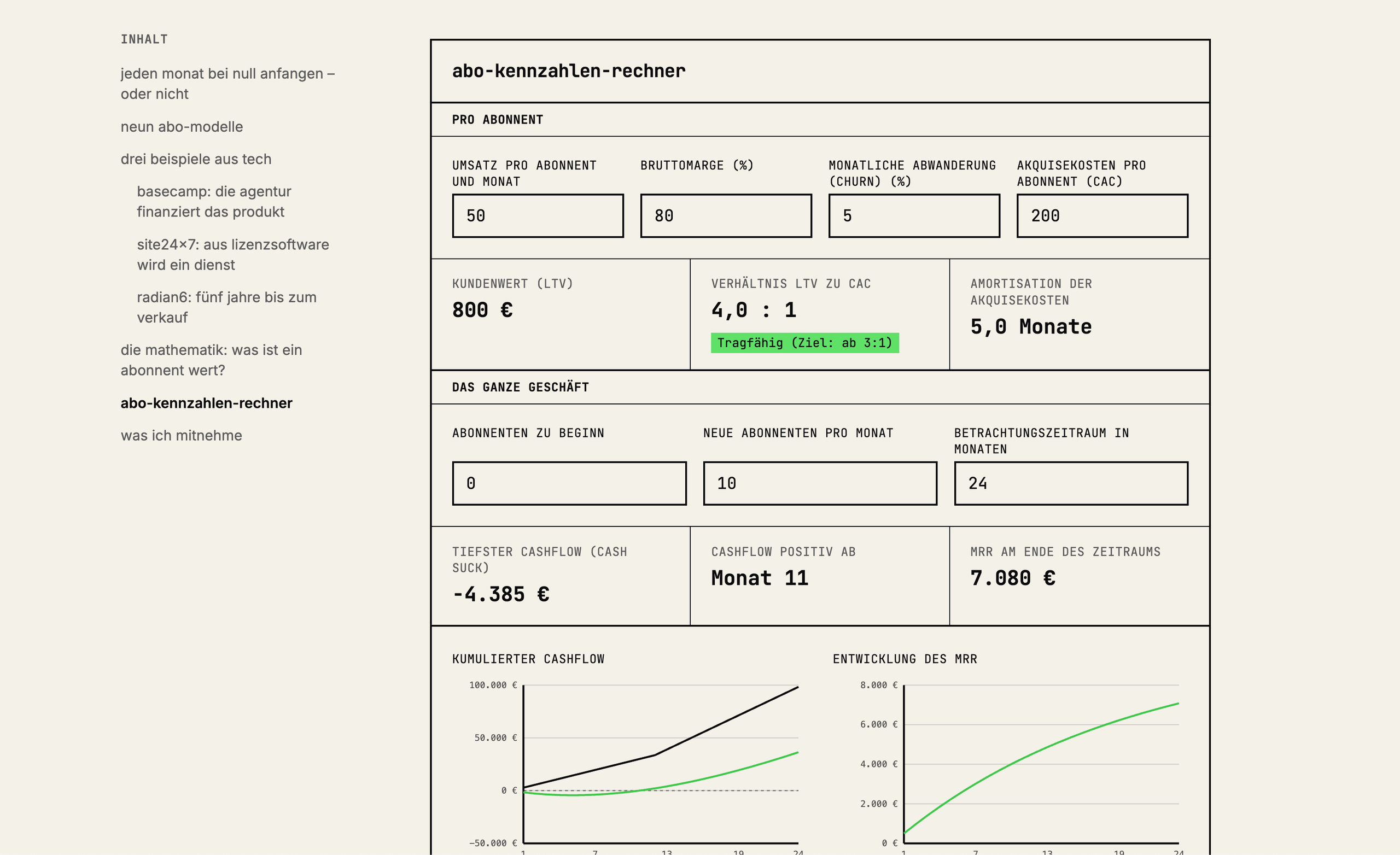Click the green 'Tragfähig' status badge
1400x855 pixels.
[804, 343]
